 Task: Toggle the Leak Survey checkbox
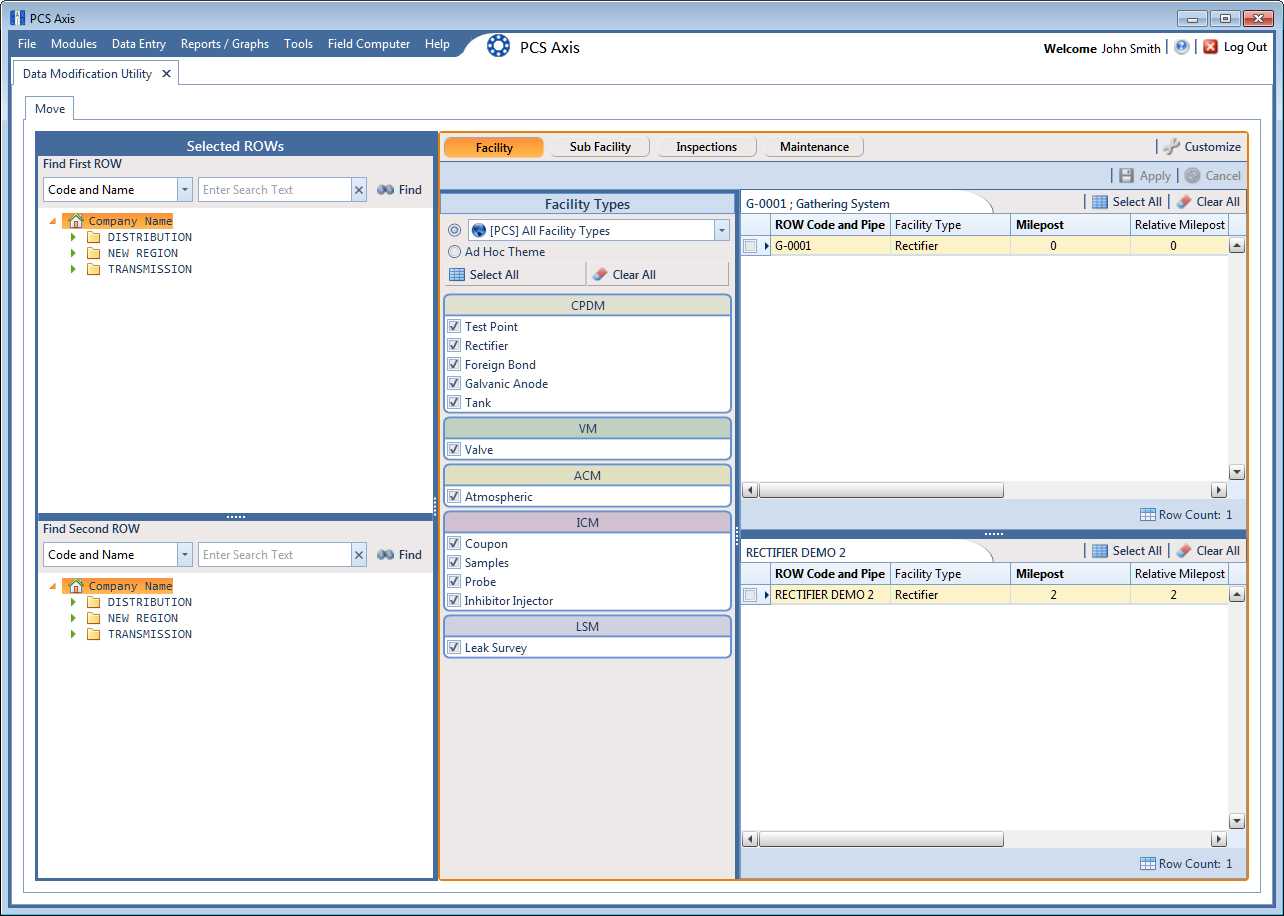coord(454,648)
